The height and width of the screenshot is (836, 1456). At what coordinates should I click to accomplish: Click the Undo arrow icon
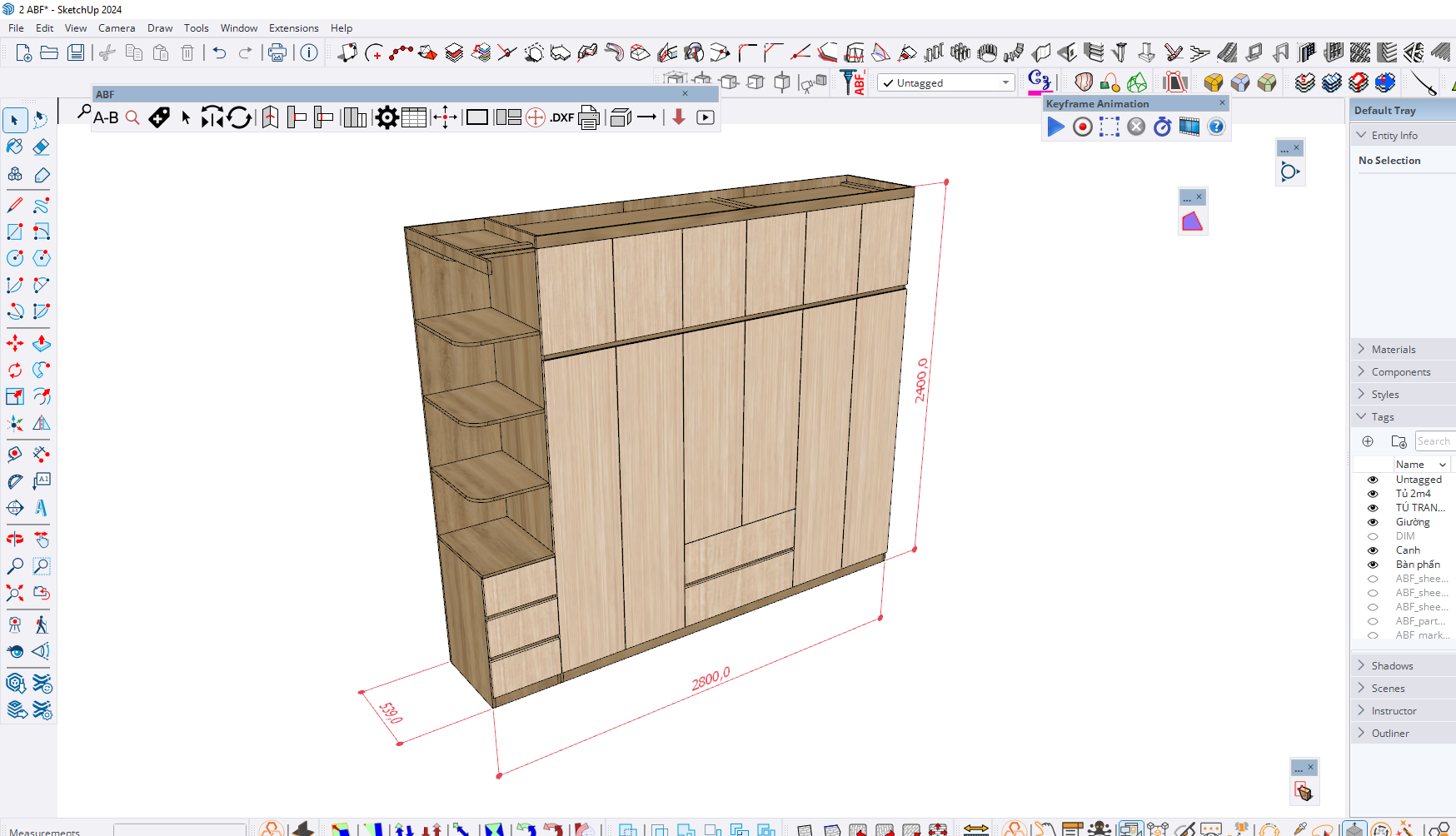(219, 53)
